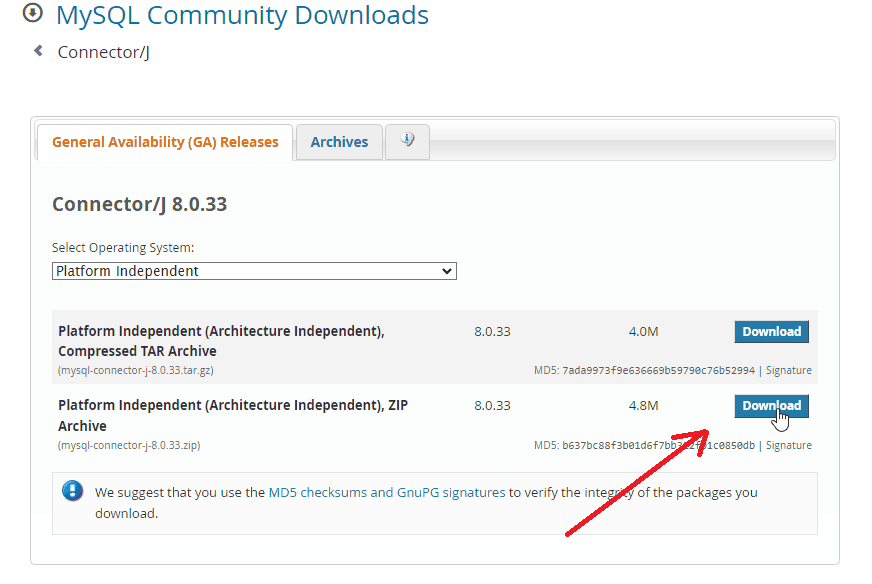The height and width of the screenshot is (584, 872).
Task: Open Signature link for the tar.gz file
Action: coord(789,370)
